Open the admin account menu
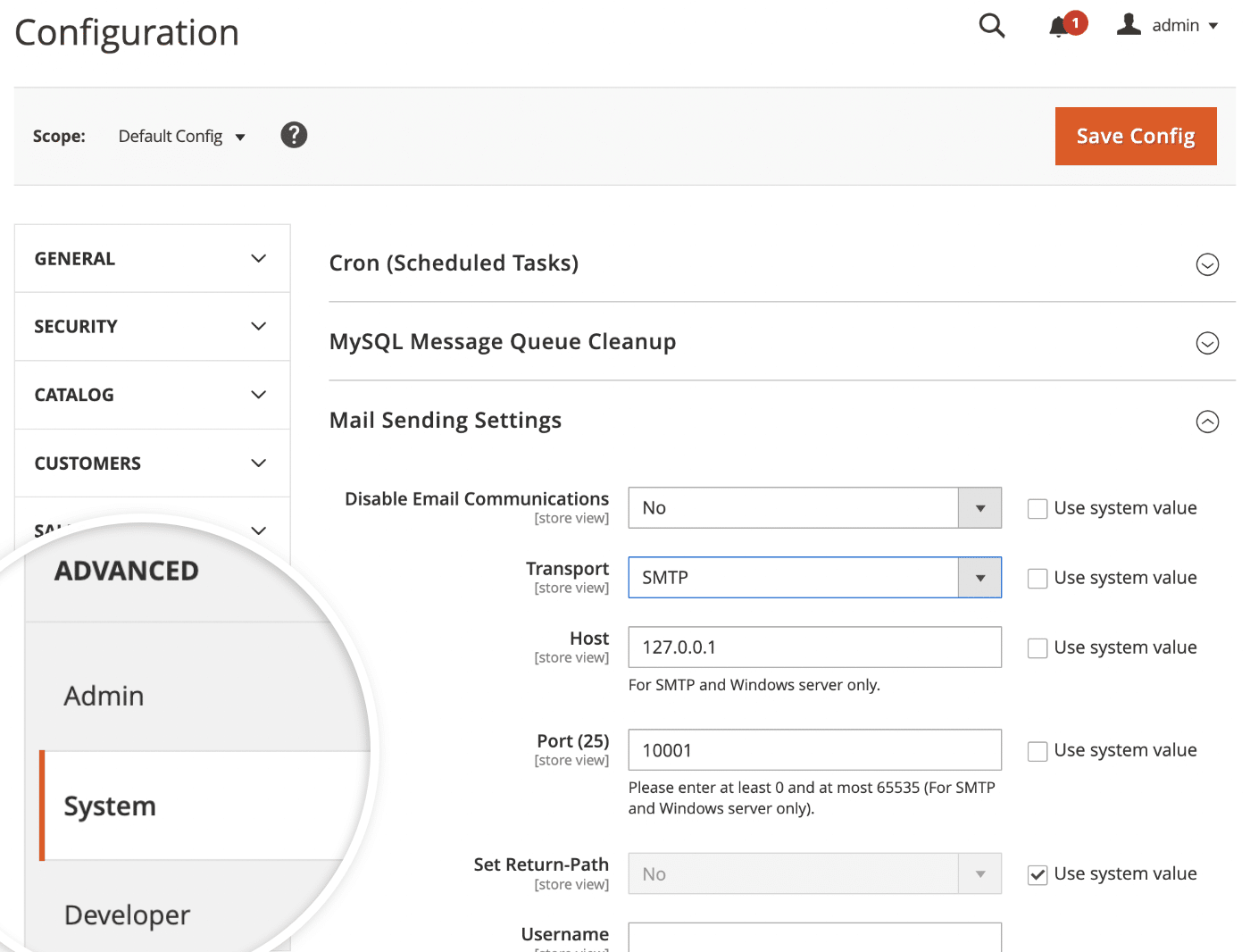This screenshot has height=952, width=1250. (1167, 25)
